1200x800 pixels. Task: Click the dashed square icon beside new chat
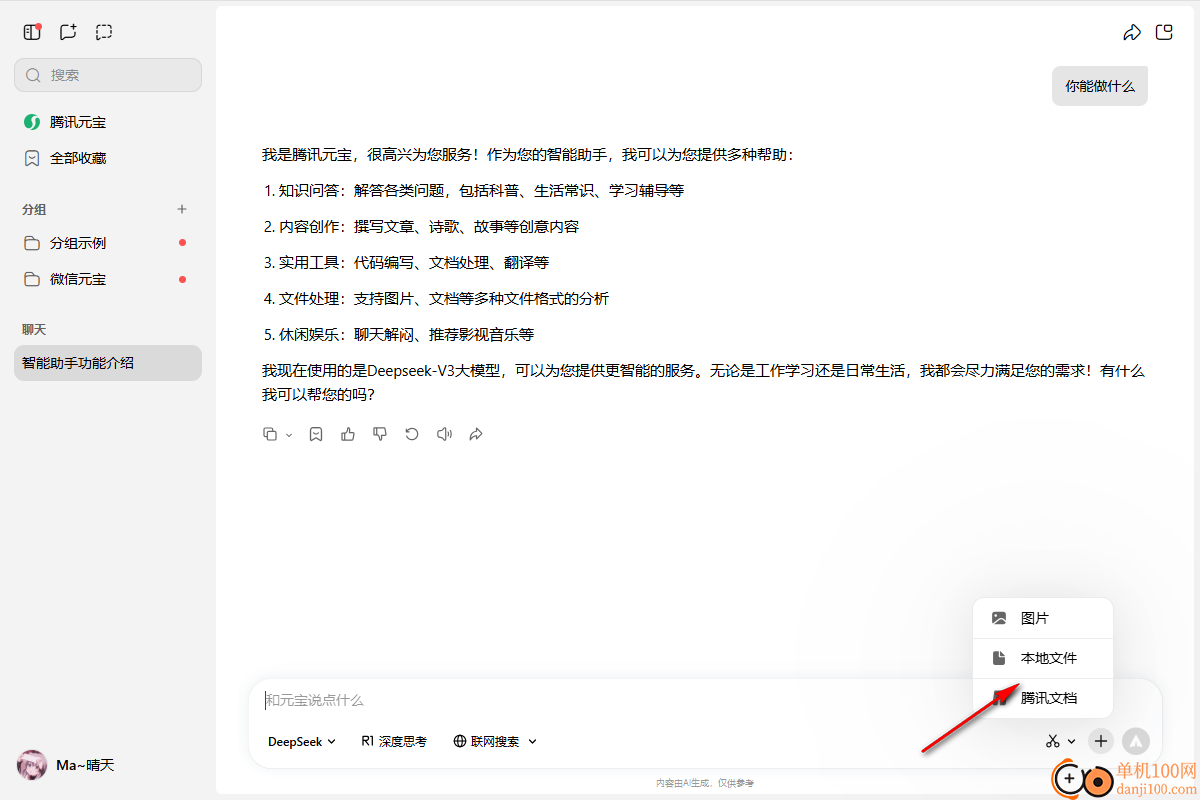[104, 32]
